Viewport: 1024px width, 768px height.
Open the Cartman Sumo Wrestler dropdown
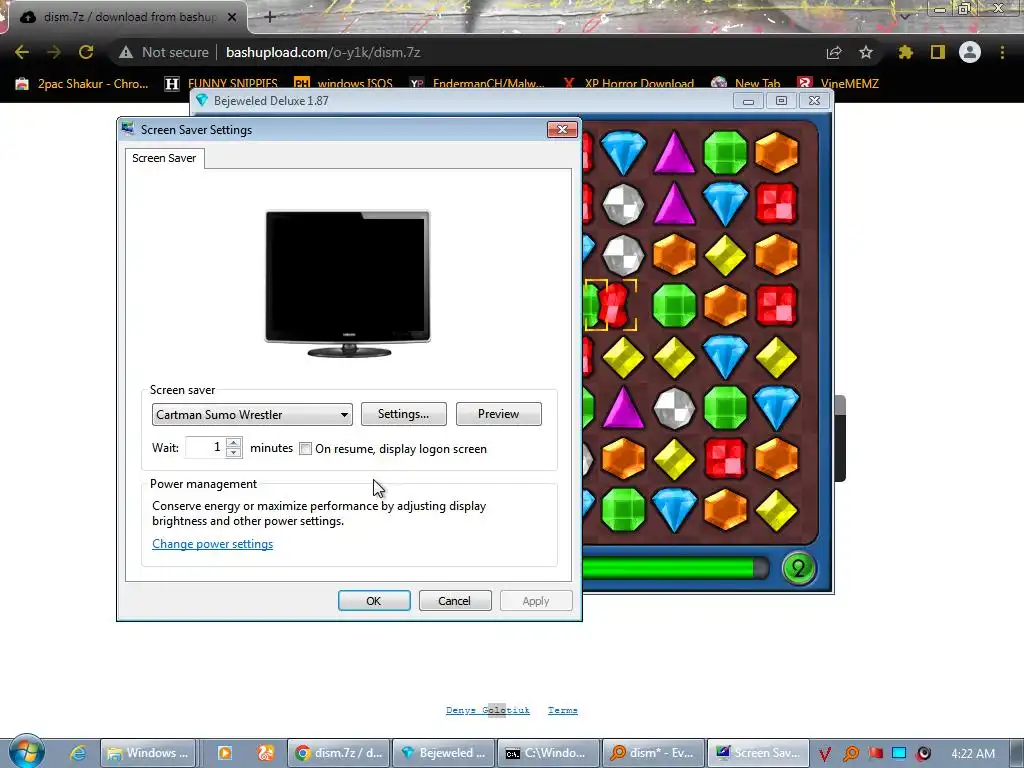[x=252, y=415]
